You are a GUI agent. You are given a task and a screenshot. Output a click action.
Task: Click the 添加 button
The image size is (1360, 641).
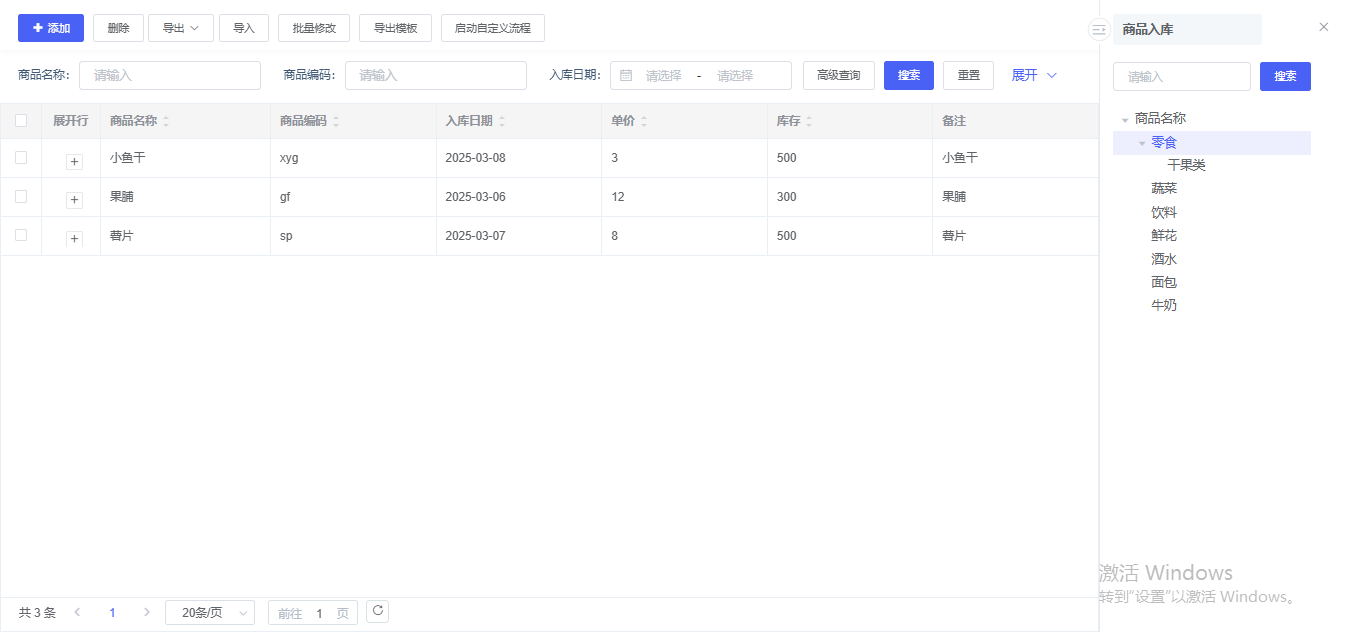[51, 28]
